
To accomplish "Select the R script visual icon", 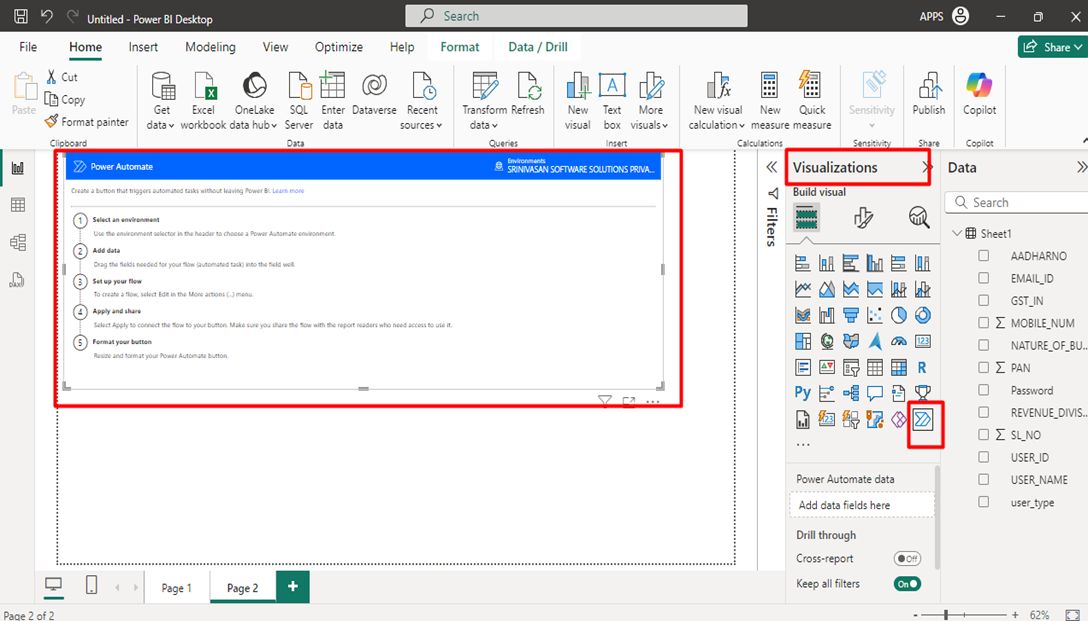I will (x=922, y=367).
